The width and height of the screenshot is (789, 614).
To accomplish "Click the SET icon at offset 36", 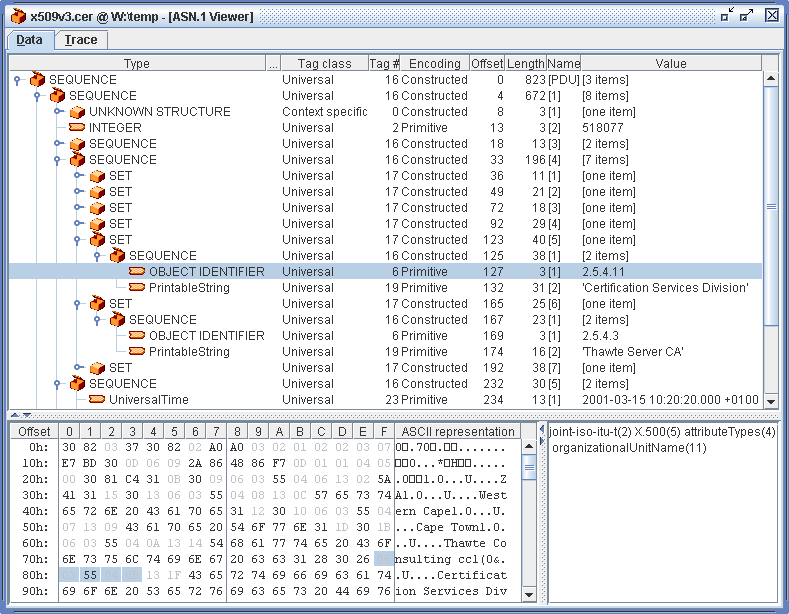I will click(x=97, y=176).
